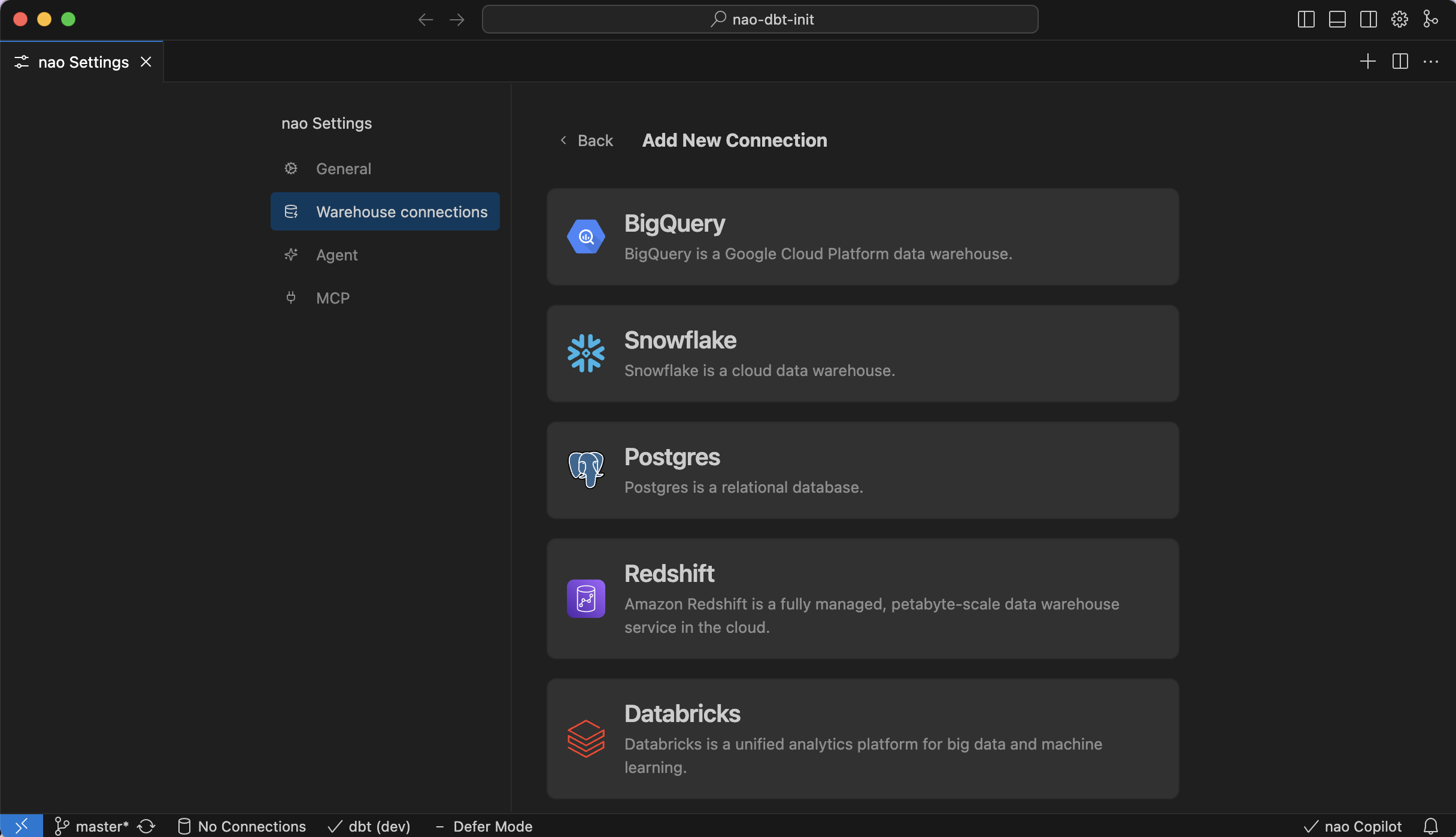
Task: Toggle the secondary sidebar layout icon
Action: (x=1369, y=19)
